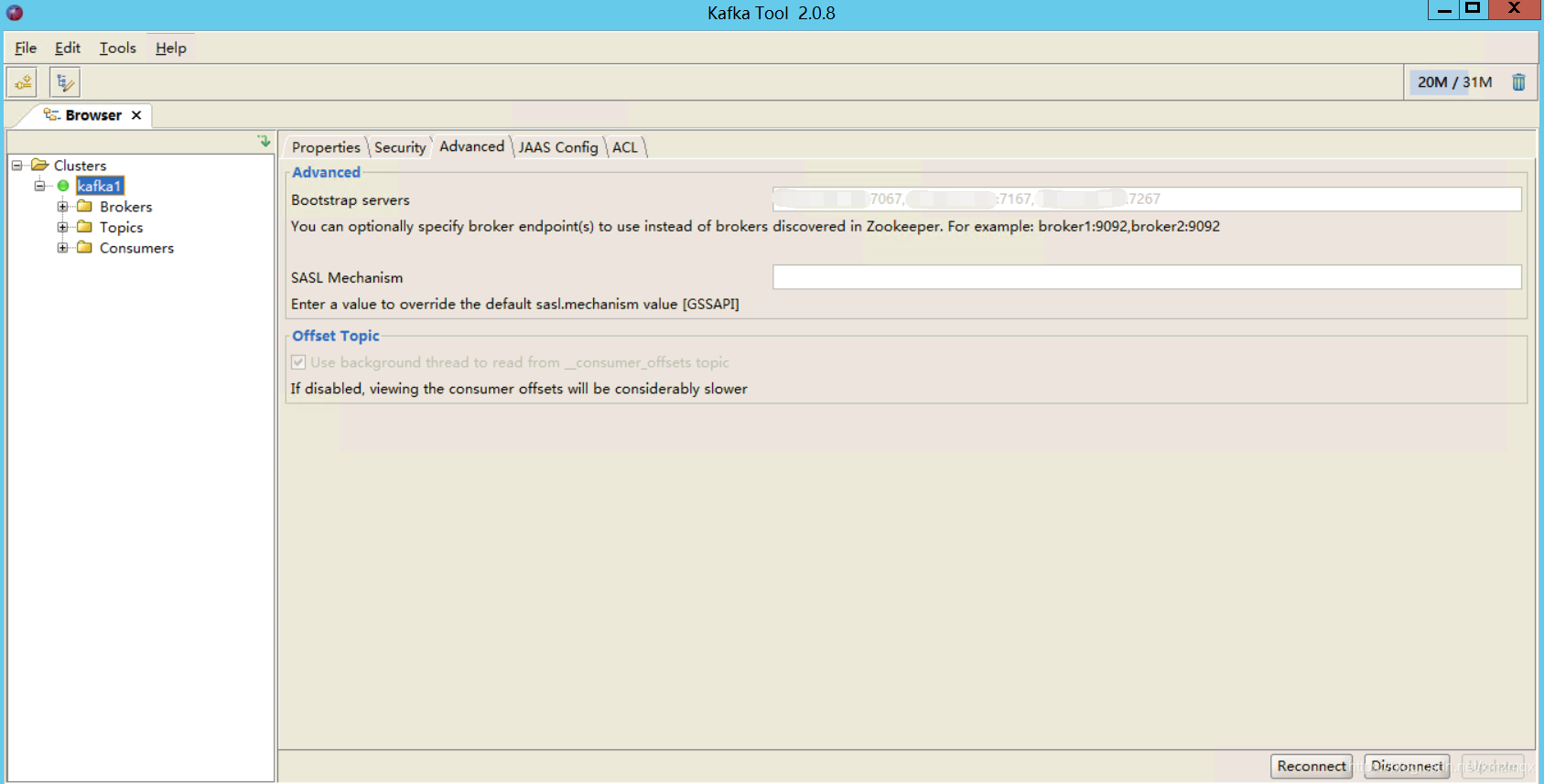Click the Consumers folder icon
1544x784 pixels.
tap(85, 248)
